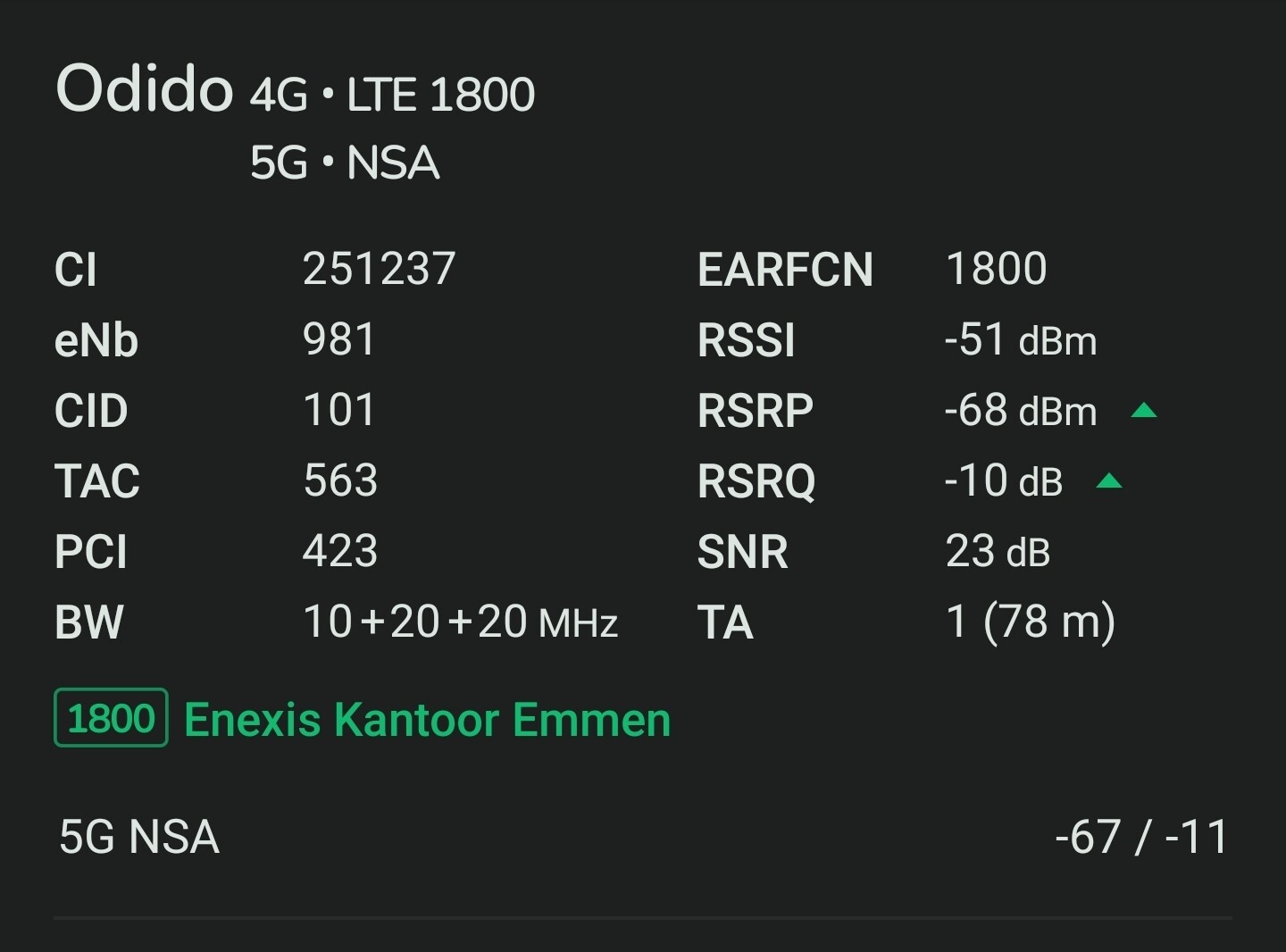Tap the Odido operator name

point(144,89)
